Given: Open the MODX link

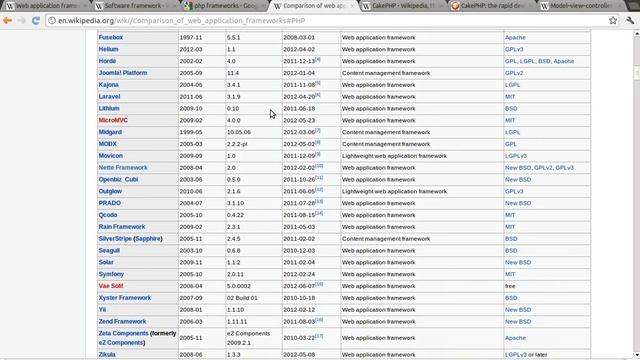Looking at the screenshot, I should 107,144.
